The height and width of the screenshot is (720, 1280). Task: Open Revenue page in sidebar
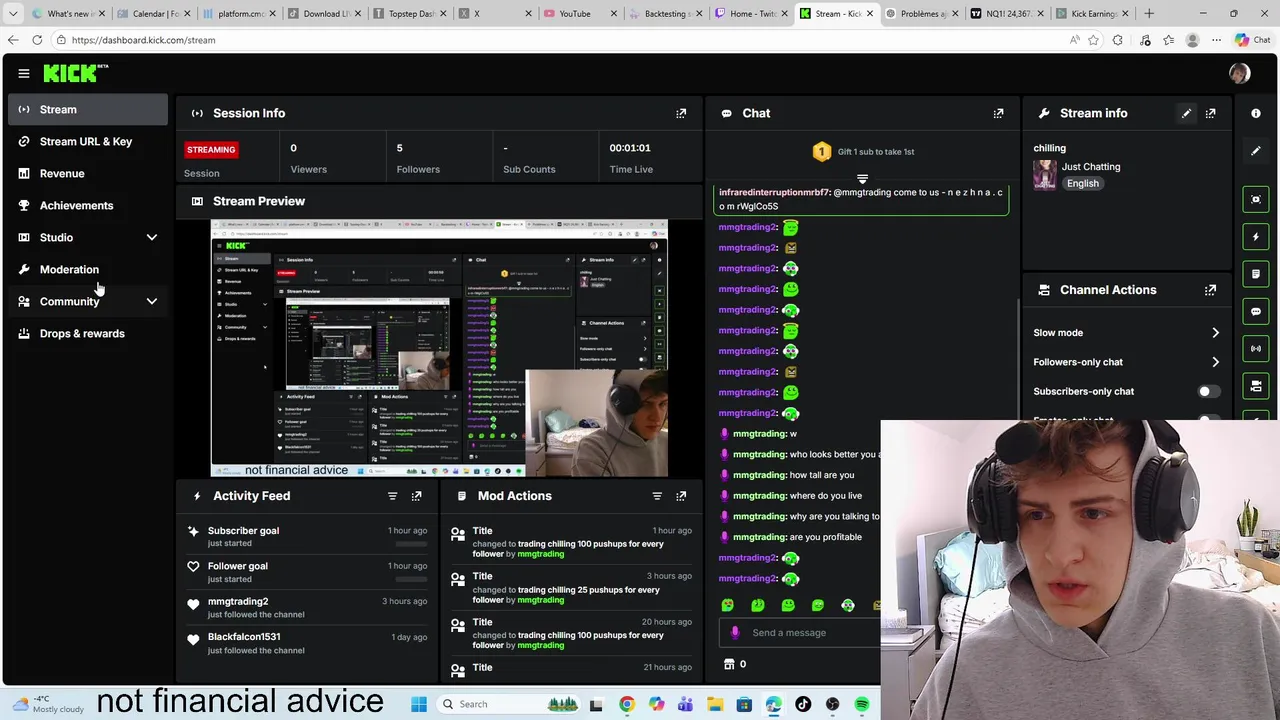(88, 173)
